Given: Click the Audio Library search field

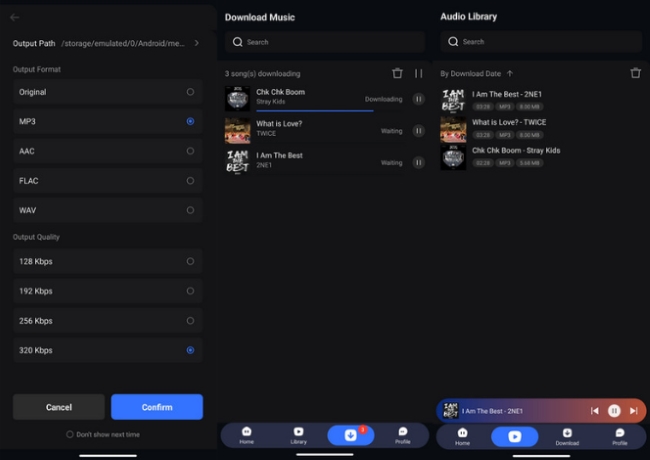Looking at the screenshot, I should pyautogui.click(x=541, y=41).
